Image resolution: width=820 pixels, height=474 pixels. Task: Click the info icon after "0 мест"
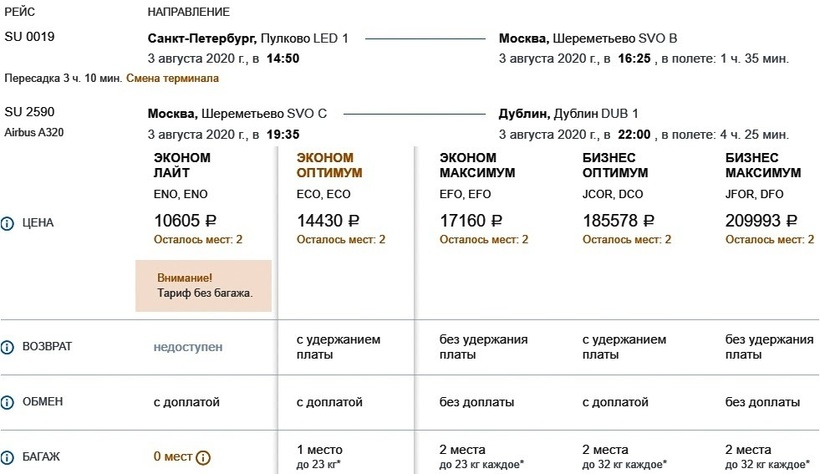coord(204,458)
